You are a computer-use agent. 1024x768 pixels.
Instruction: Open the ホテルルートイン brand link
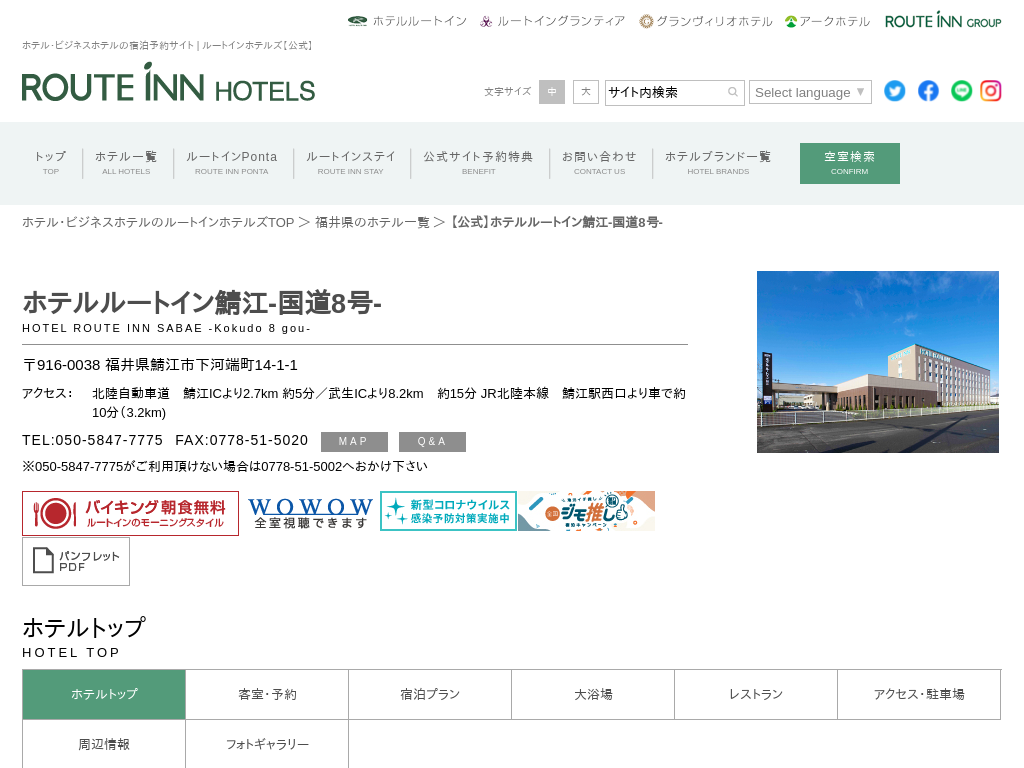pyautogui.click(x=408, y=21)
